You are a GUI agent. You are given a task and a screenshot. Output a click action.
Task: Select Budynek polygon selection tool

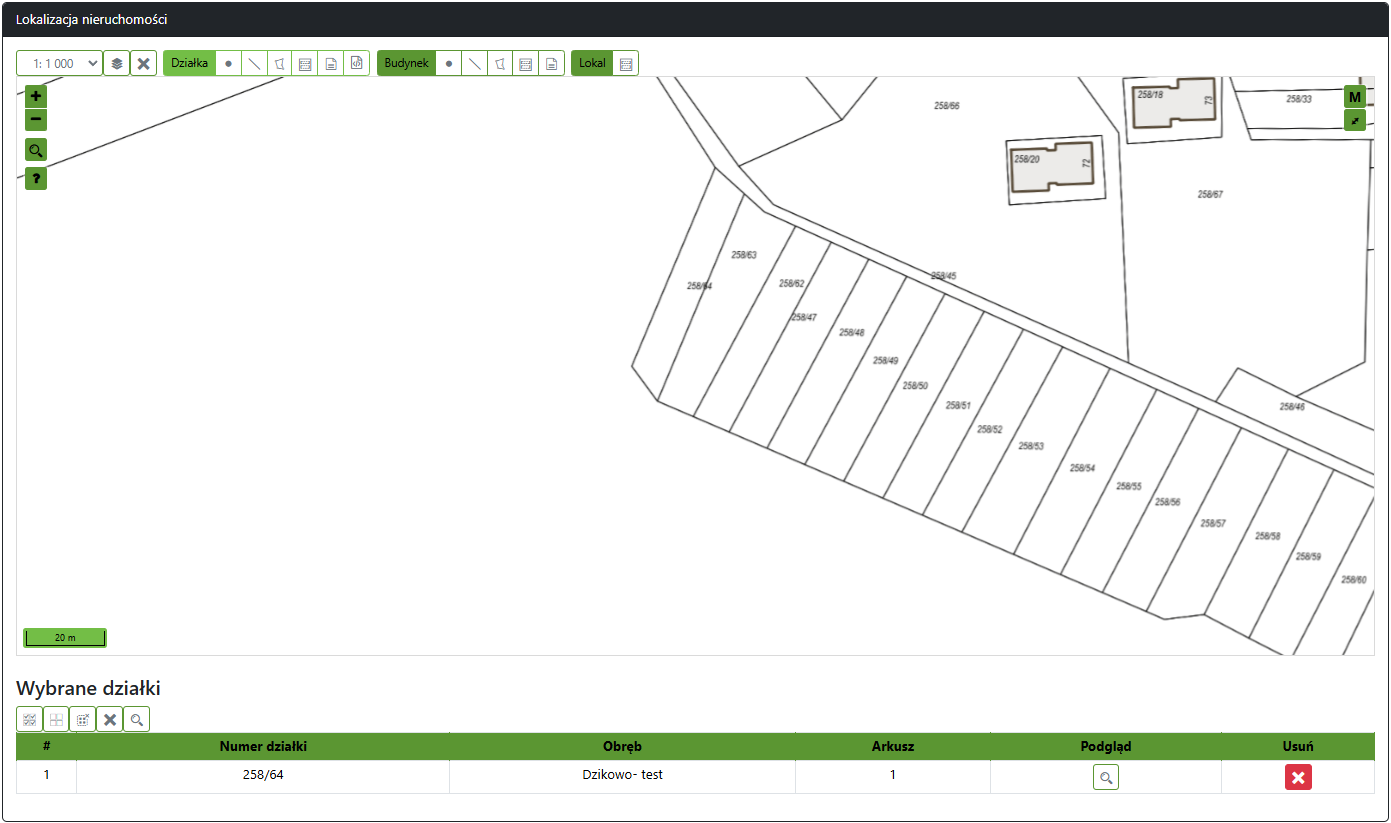pos(500,63)
